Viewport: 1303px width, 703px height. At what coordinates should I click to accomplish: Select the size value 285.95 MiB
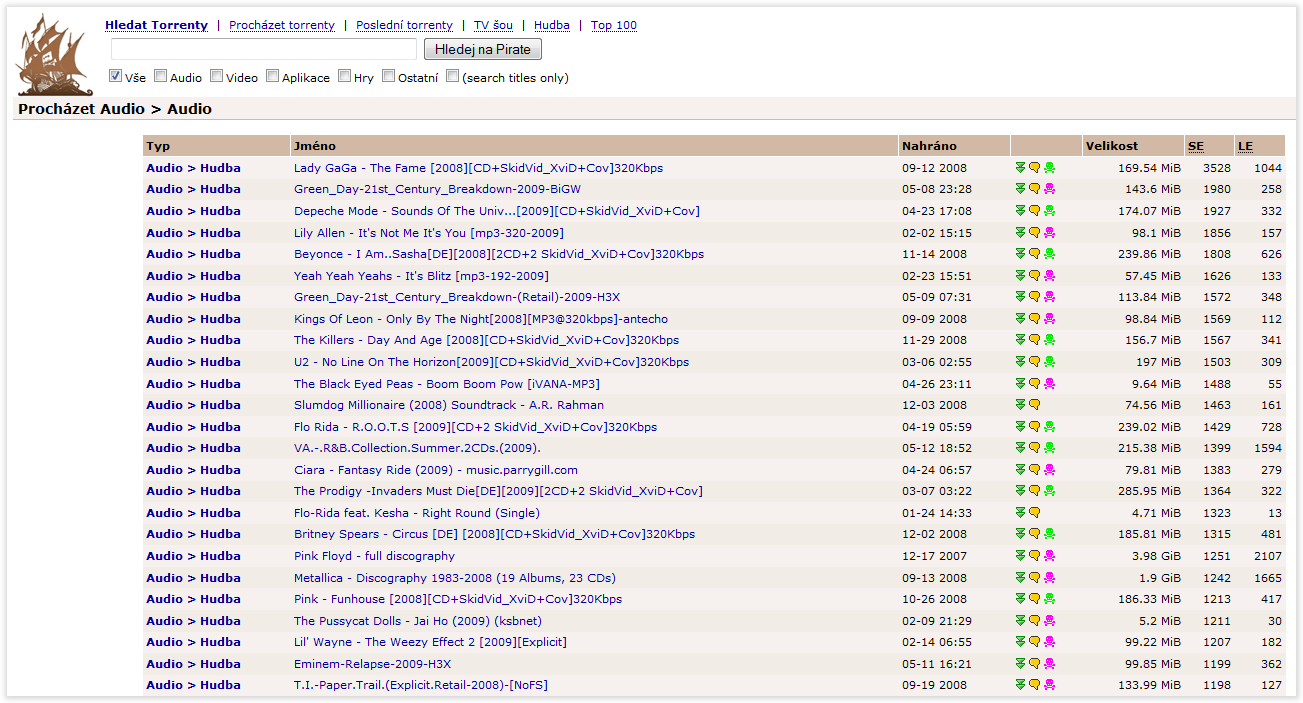(1149, 491)
